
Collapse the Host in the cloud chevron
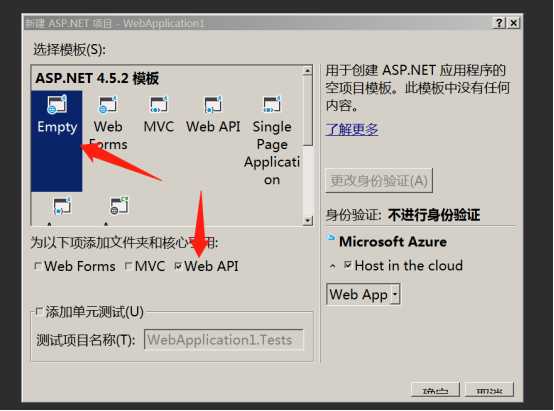pyautogui.click(x=332, y=266)
